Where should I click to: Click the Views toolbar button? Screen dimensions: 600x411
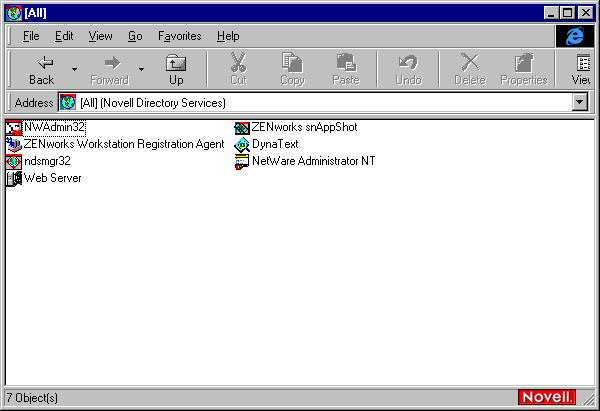[x=580, y=70]
